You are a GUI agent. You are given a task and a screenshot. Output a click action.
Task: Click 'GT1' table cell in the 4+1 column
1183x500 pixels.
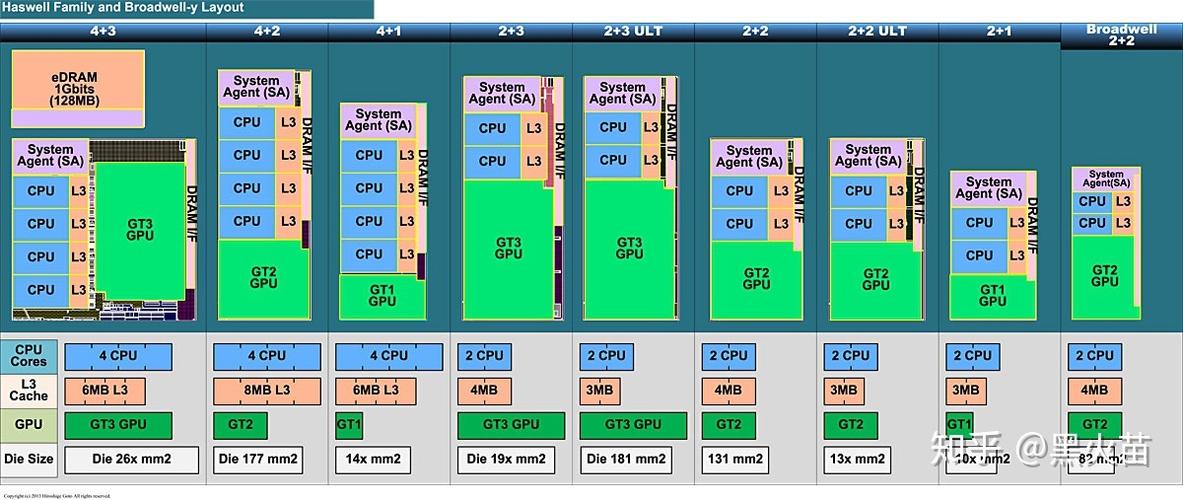coord(349,425)
